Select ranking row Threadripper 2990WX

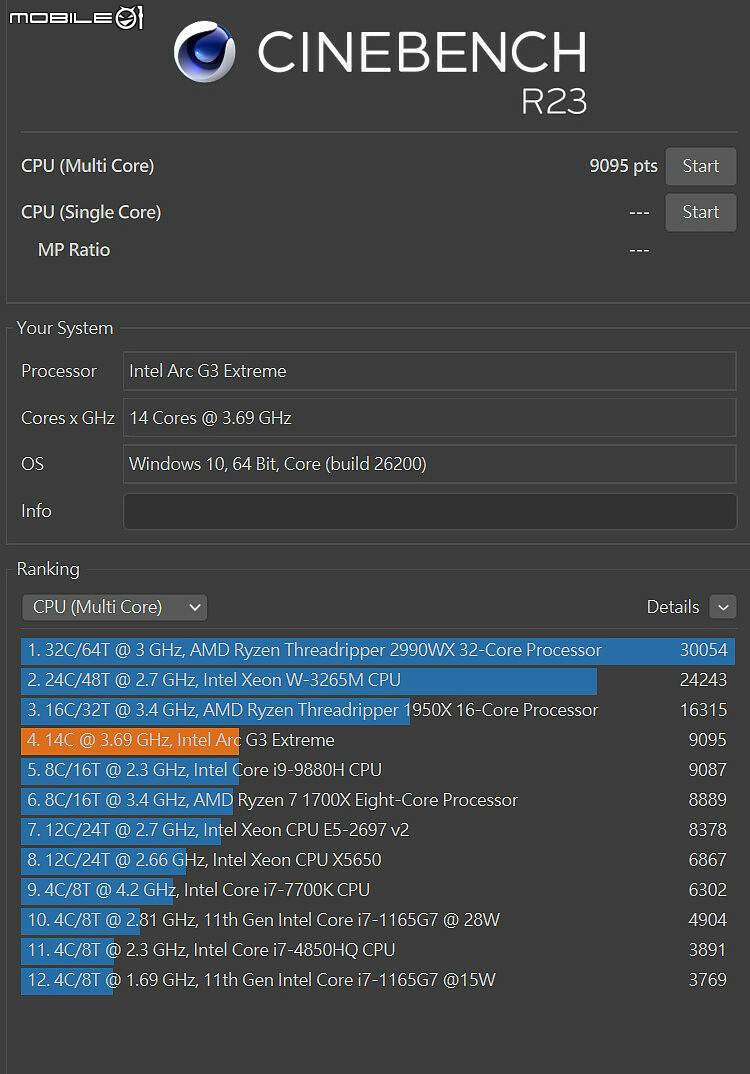click(378, 650)
